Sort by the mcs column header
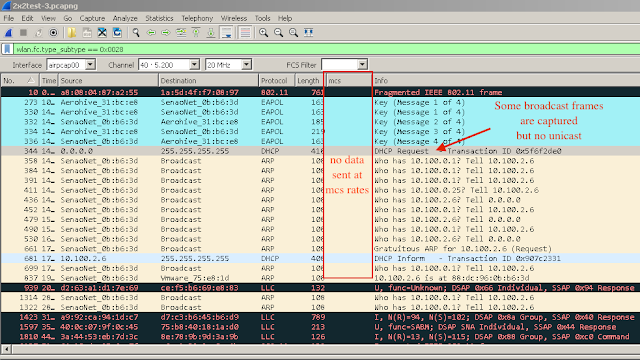The height and width of the screenshot is (360, 640). pyautogui.click(x=348, y=80)
